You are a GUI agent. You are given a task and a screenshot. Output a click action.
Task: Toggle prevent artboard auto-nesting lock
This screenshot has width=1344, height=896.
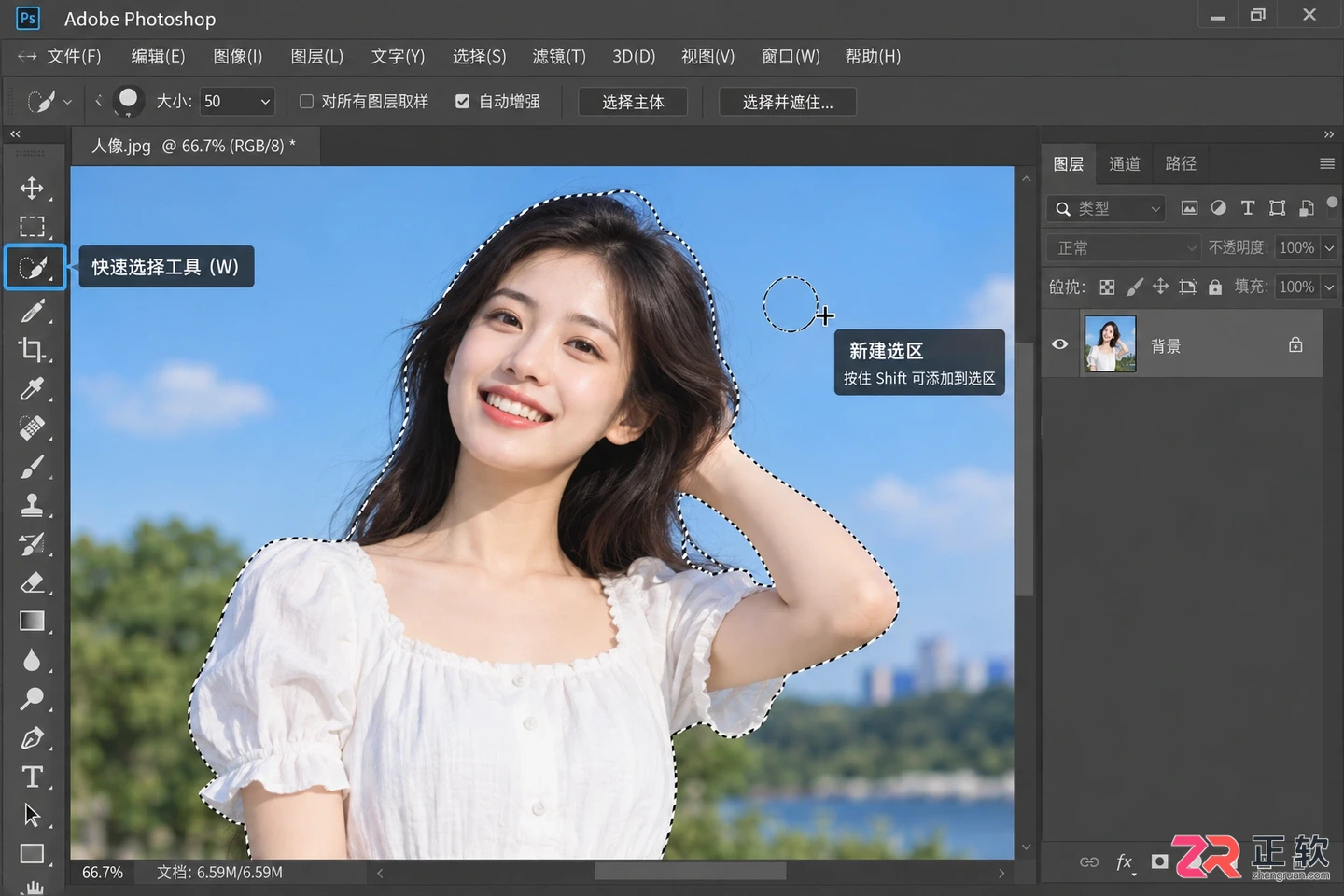(x=1187, y=287)
